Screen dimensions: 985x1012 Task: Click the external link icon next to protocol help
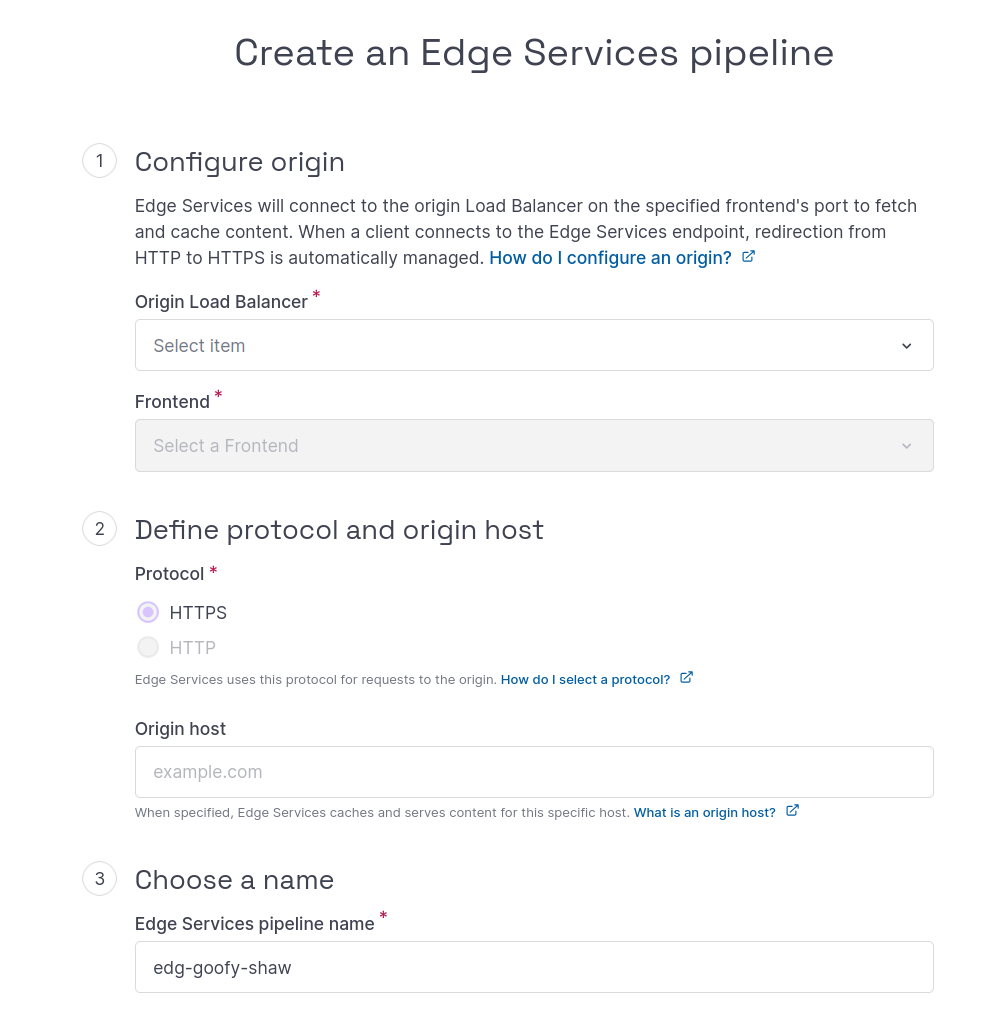click(x=686, y=677)
